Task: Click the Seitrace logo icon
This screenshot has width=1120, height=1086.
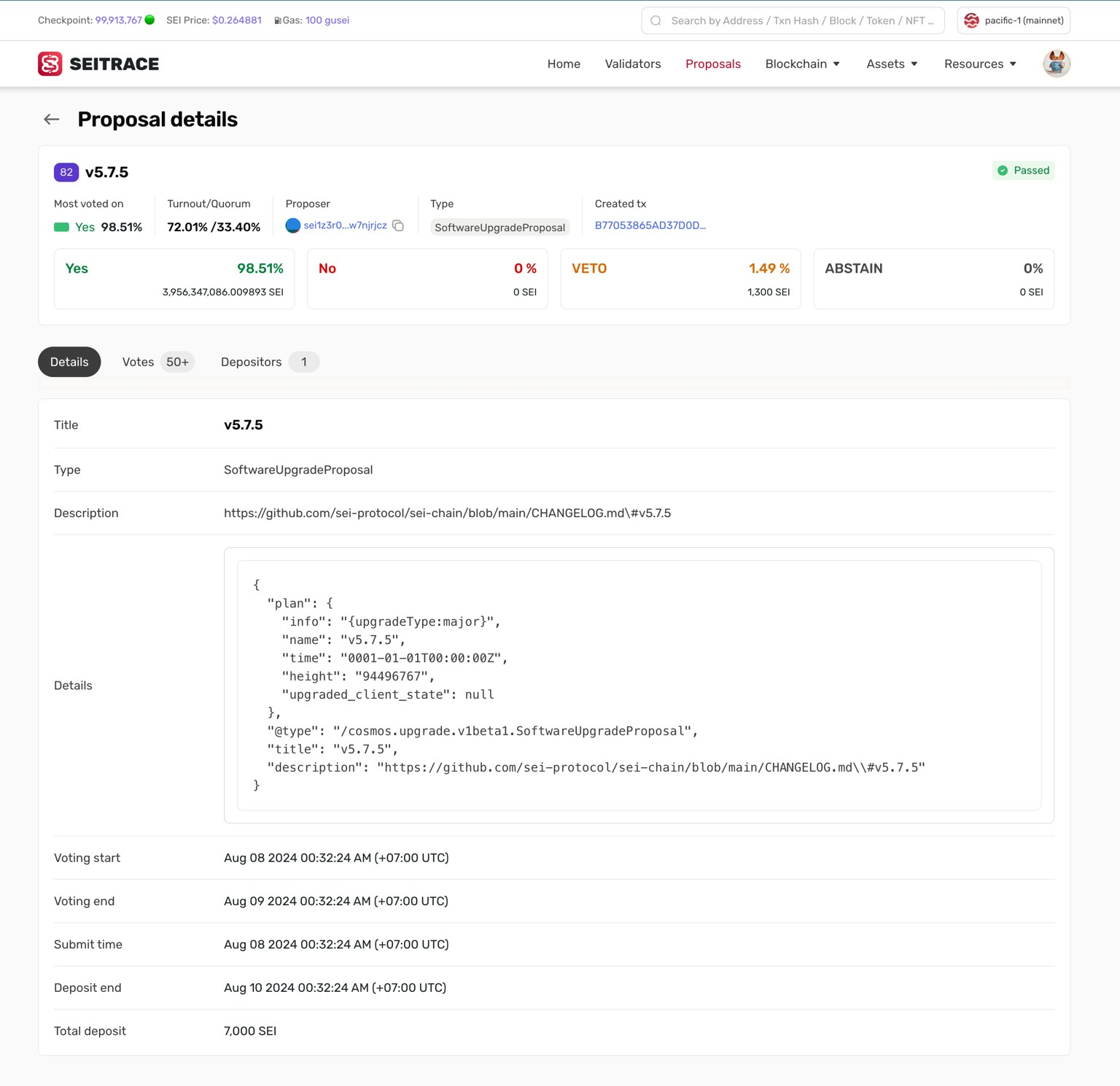Action: 50,63
